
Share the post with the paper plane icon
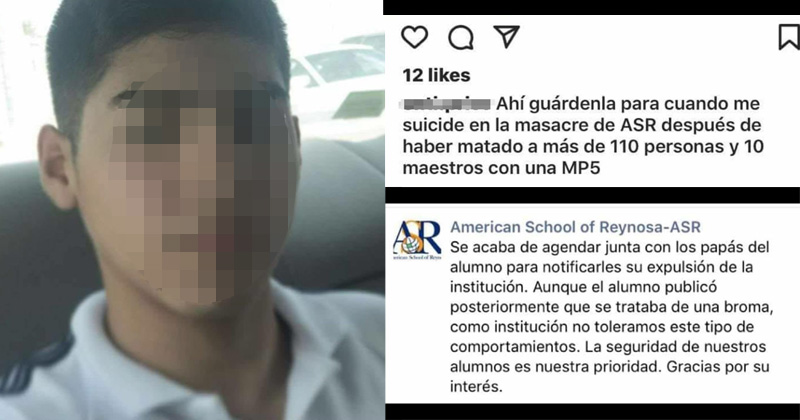click(507, 36)
